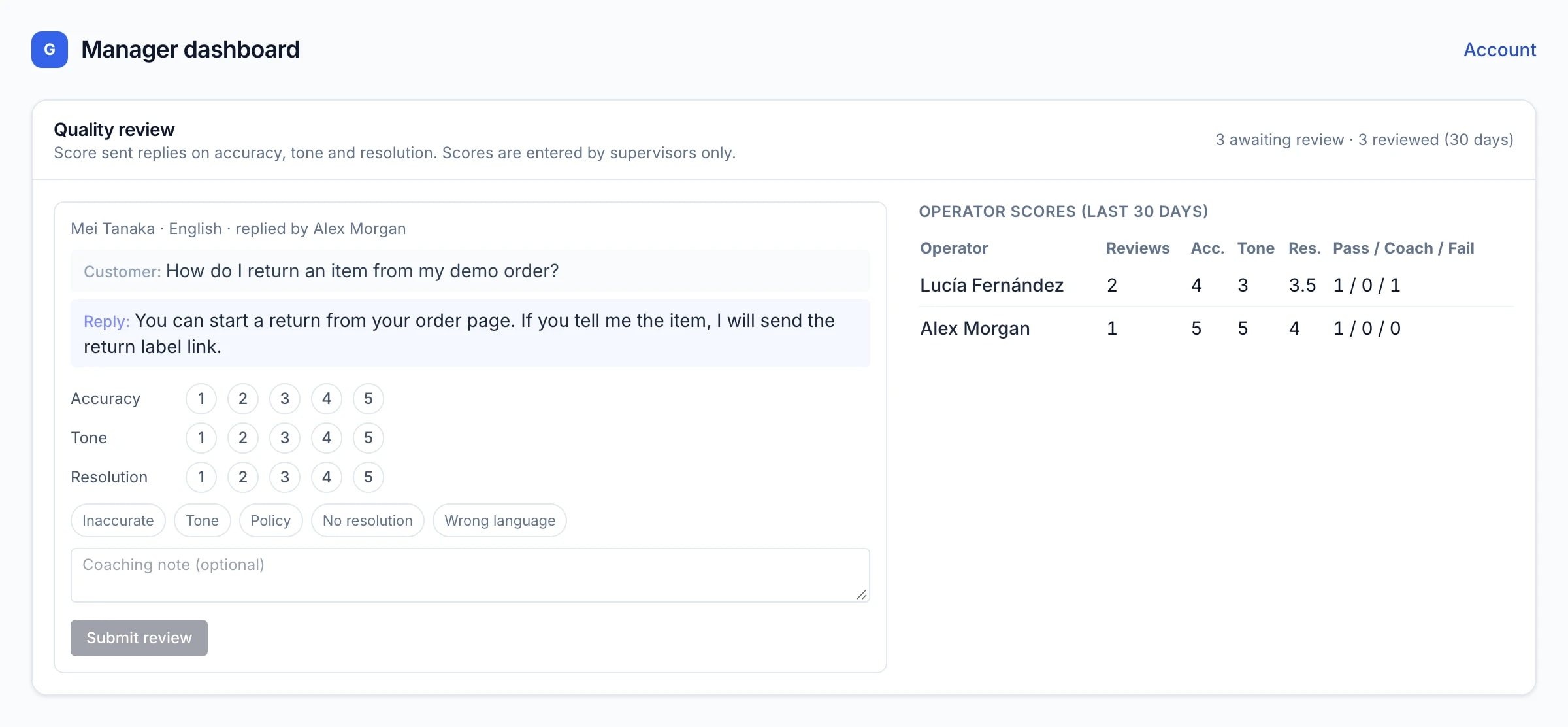Viewport: 1568px width, 727px height.
Task: Set Accuracy score to 1
Action: 201,399
